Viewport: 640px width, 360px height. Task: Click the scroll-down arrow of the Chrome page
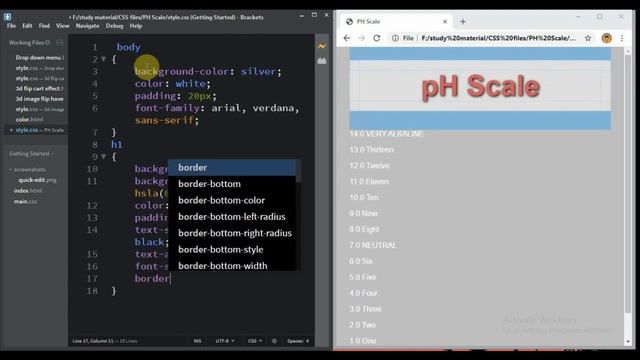tap(628, 342)
